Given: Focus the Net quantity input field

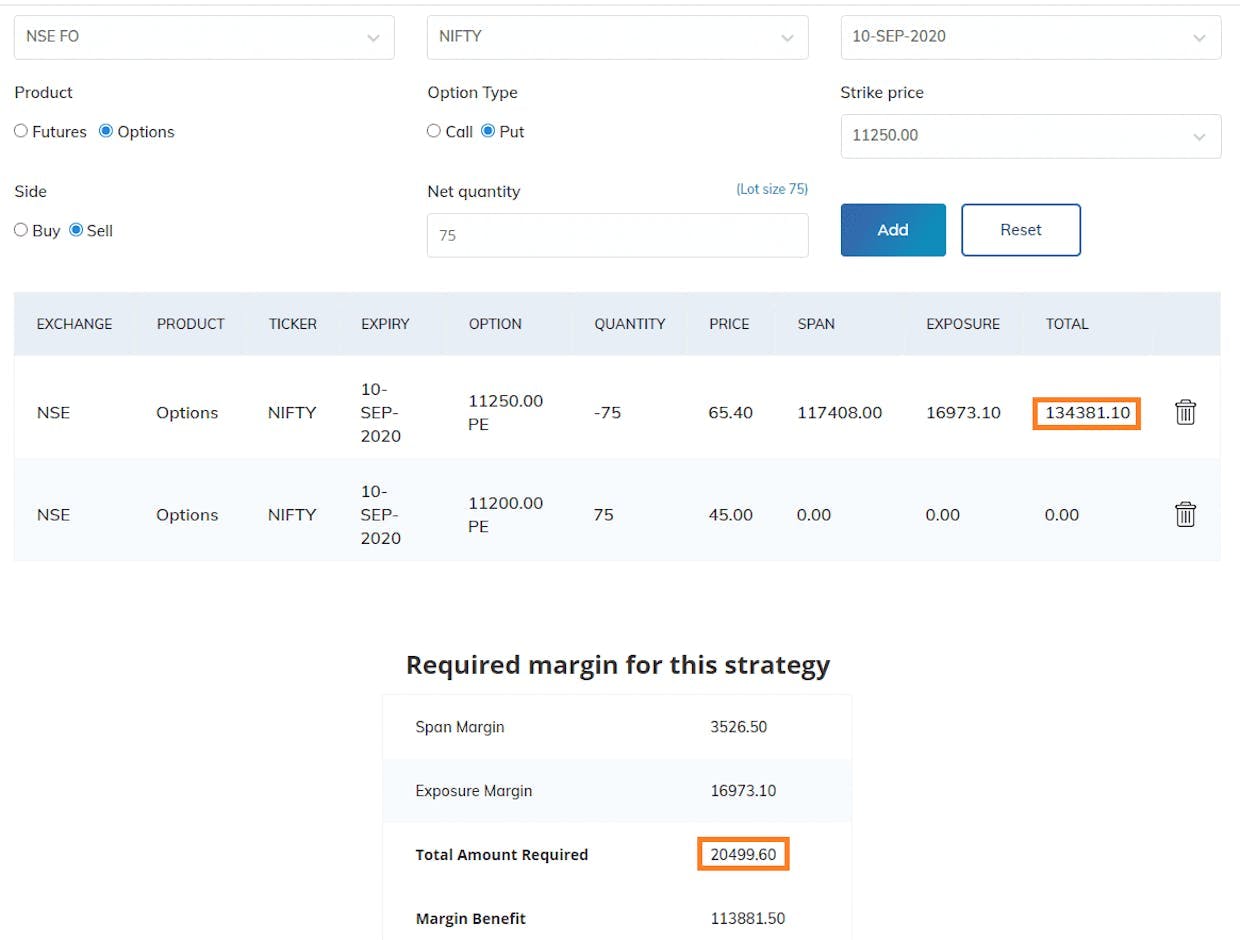Looking at the screenshot, I should (617, 236).
